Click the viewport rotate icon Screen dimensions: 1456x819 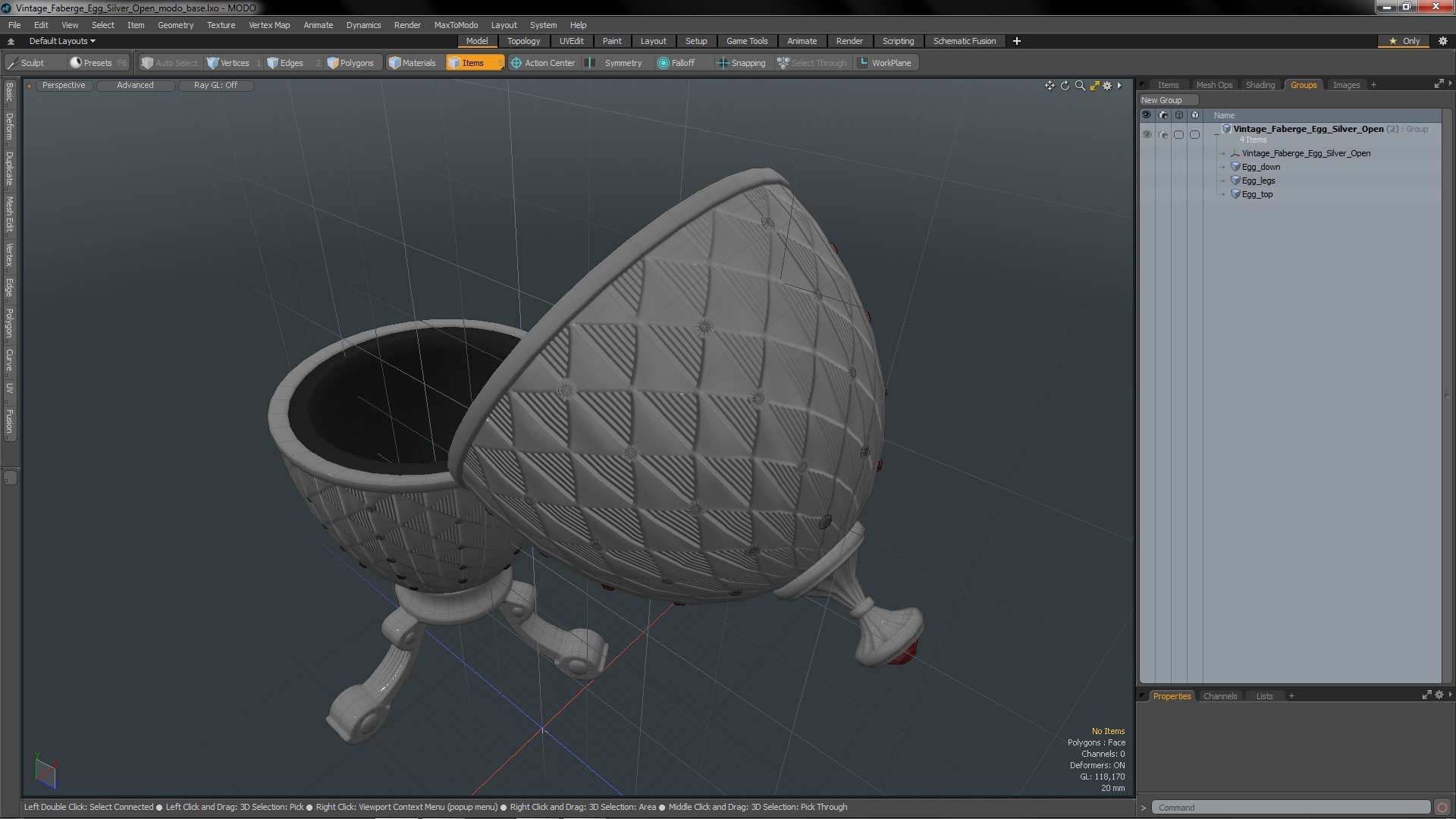[1065, 86]
